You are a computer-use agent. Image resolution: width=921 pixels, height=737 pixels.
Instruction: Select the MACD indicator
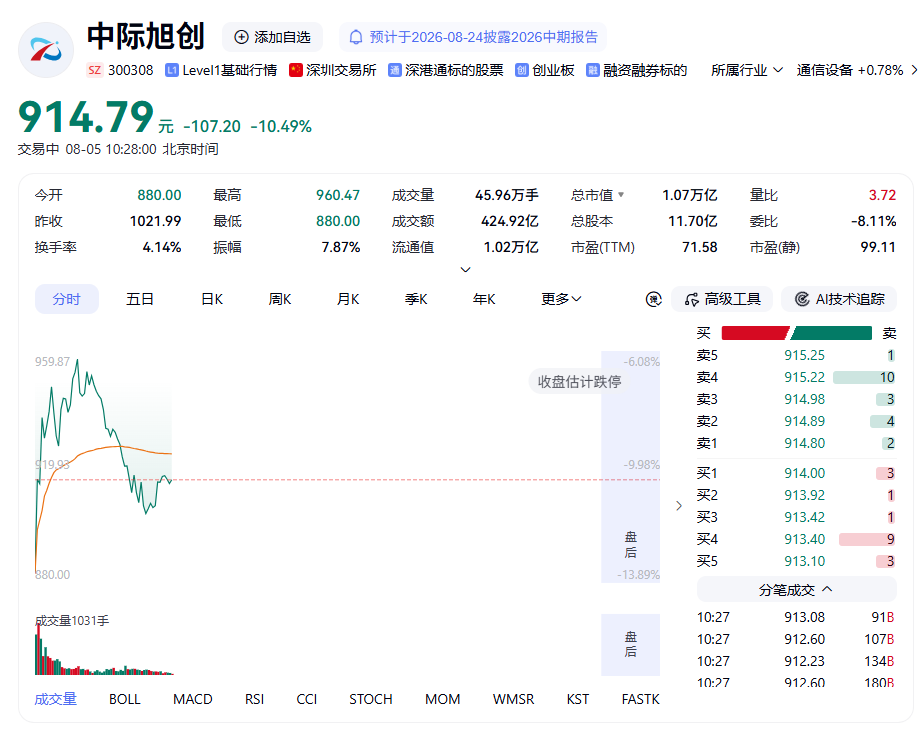[x=193, y=699]
